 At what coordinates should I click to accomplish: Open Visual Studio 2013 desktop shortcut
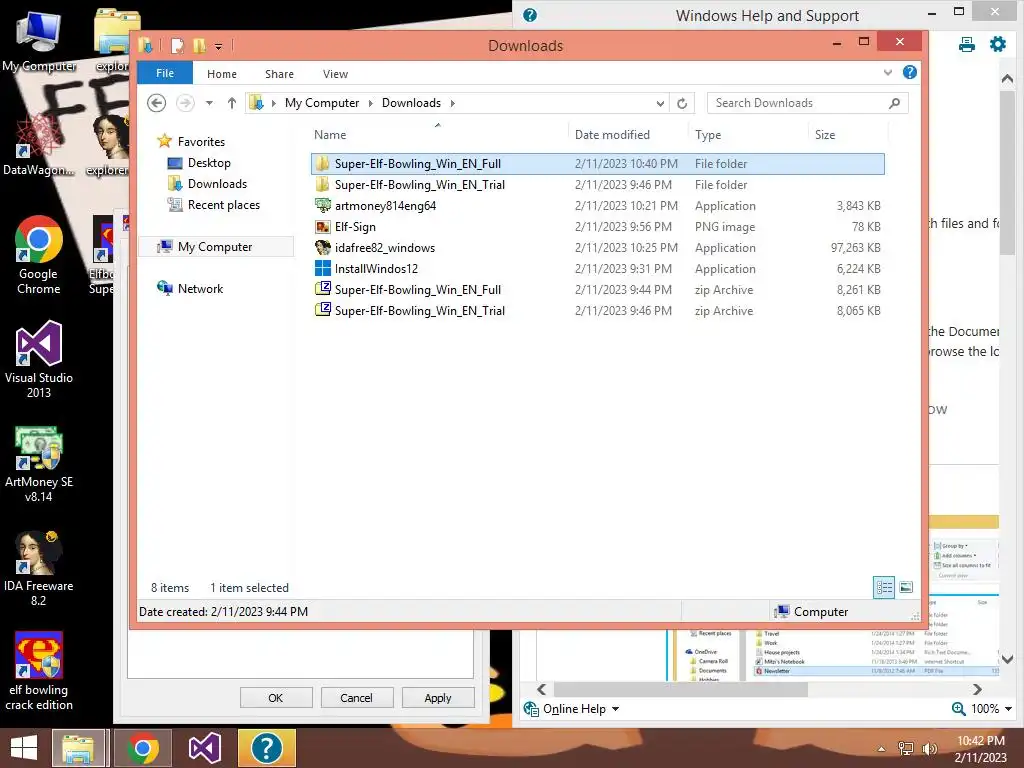39,359
